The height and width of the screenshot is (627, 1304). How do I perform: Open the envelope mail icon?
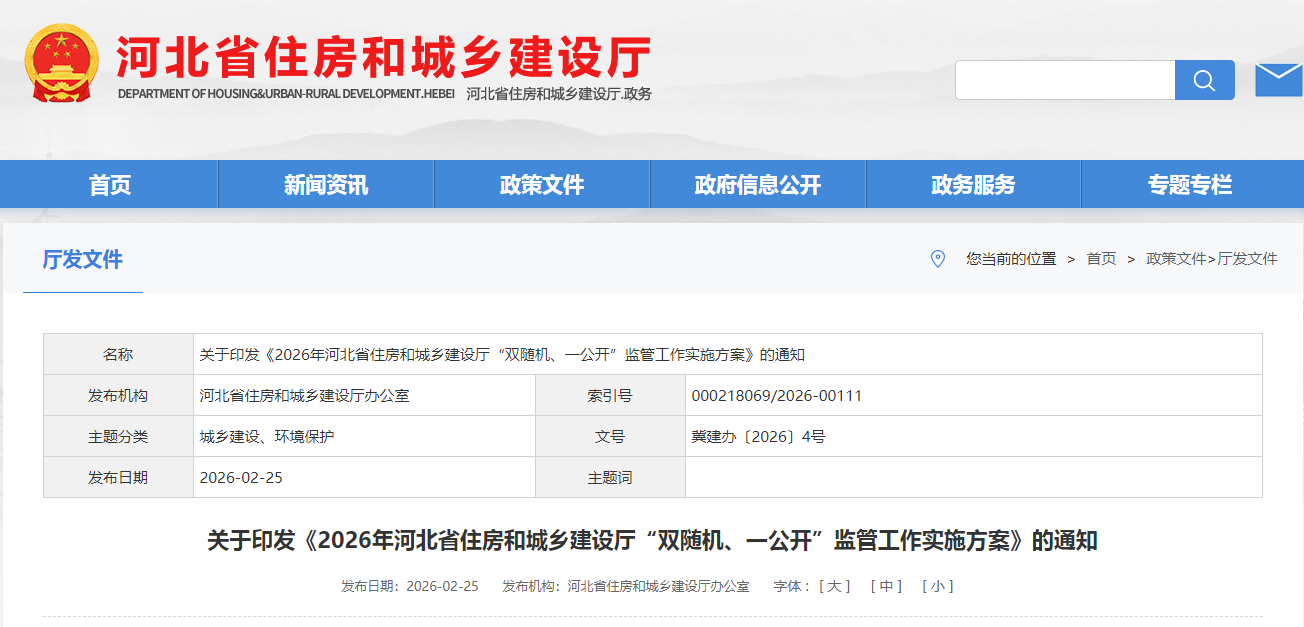[x=1278, y=80]
